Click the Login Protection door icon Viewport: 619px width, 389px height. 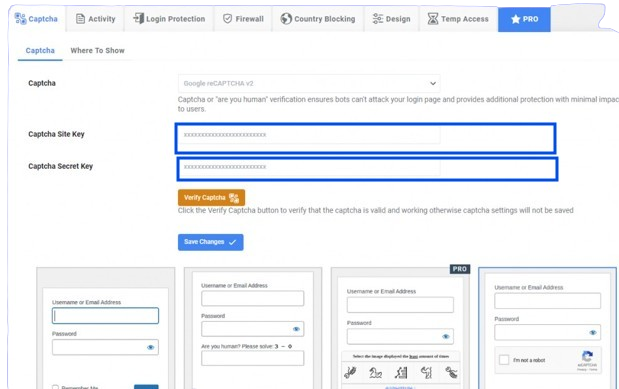pyautogui.click(x=138, y=18)
